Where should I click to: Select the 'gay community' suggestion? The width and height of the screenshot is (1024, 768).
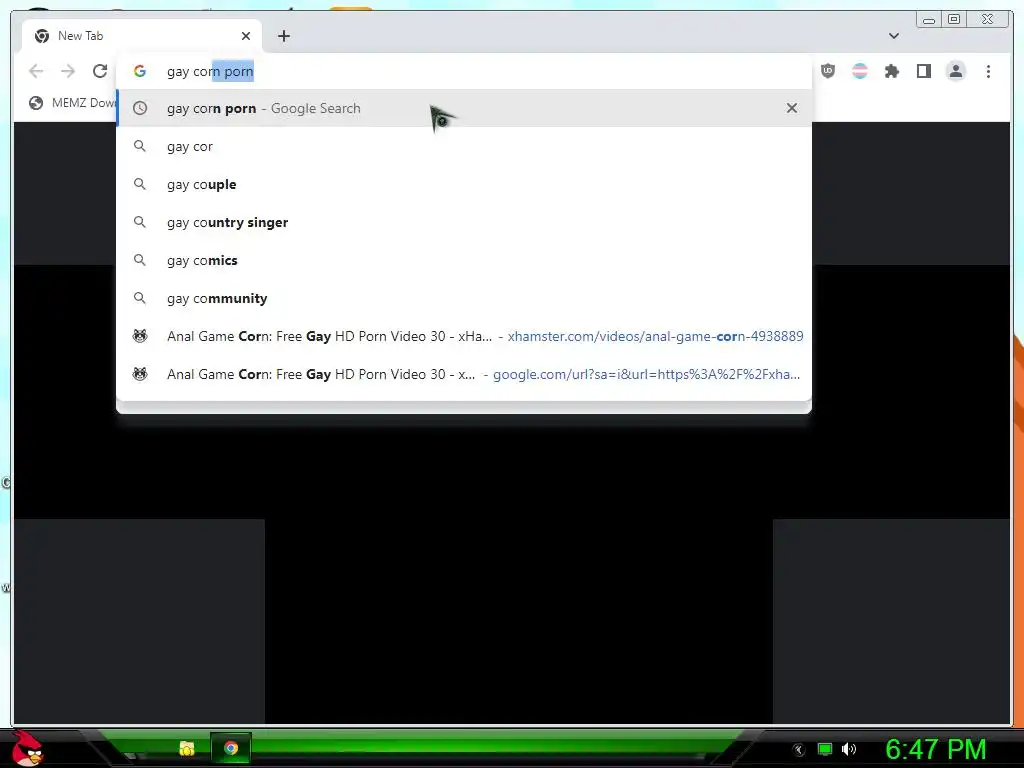tap(464, 298)
